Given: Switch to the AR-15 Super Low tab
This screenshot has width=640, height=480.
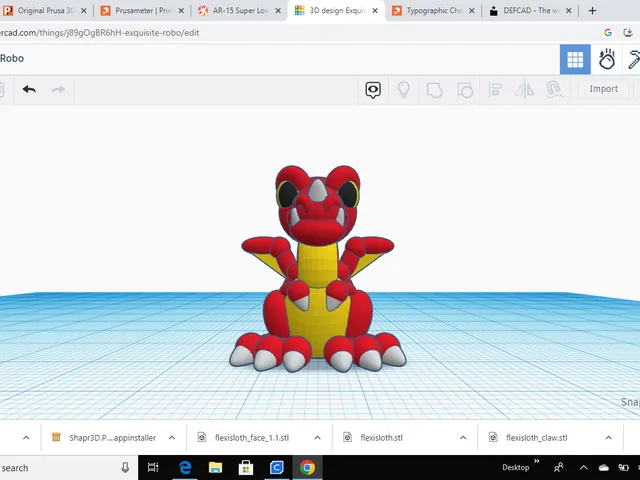Looking at the screenshot, I should 240,11.
